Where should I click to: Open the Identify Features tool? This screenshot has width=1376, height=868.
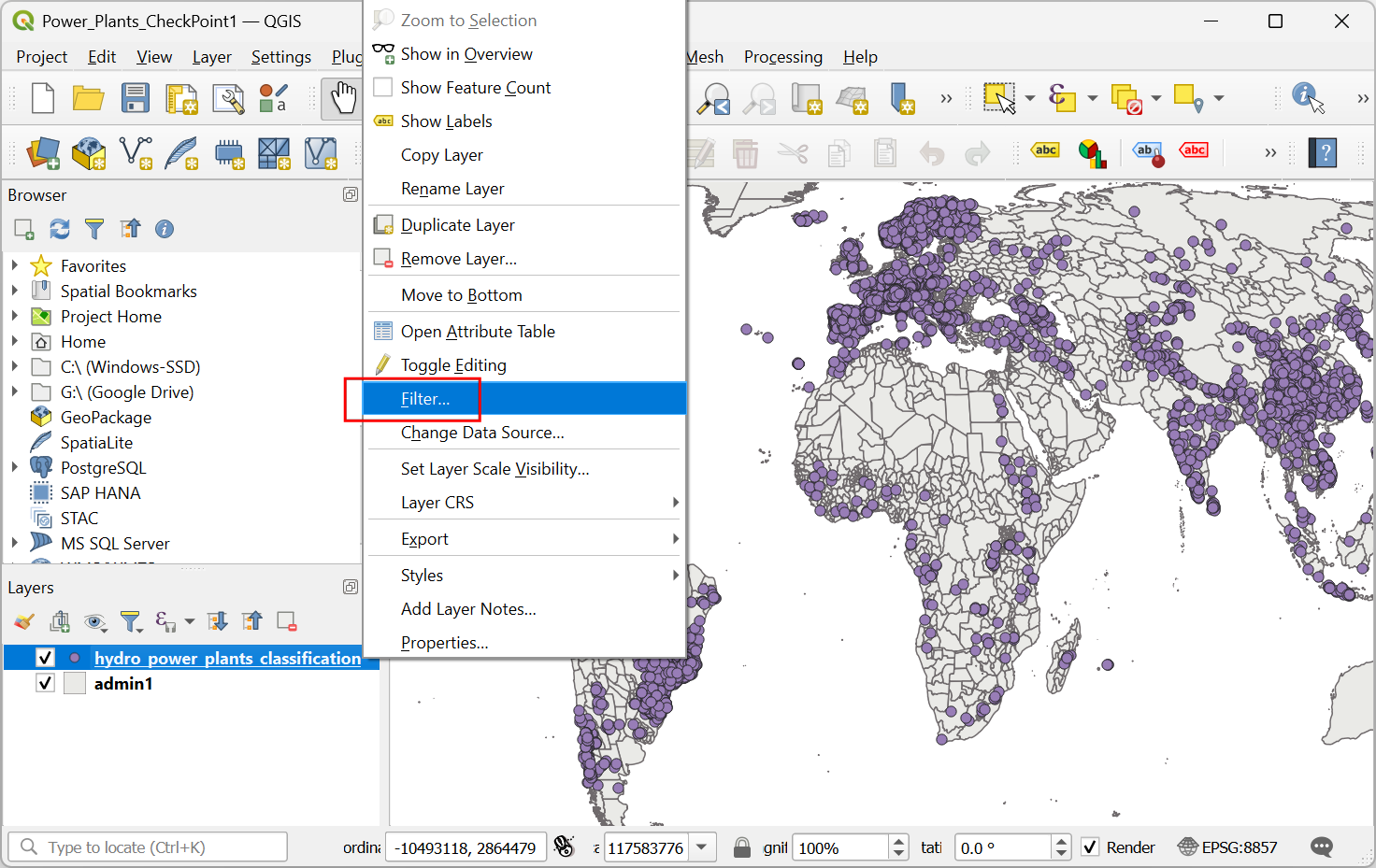(x=1308, y=97)
